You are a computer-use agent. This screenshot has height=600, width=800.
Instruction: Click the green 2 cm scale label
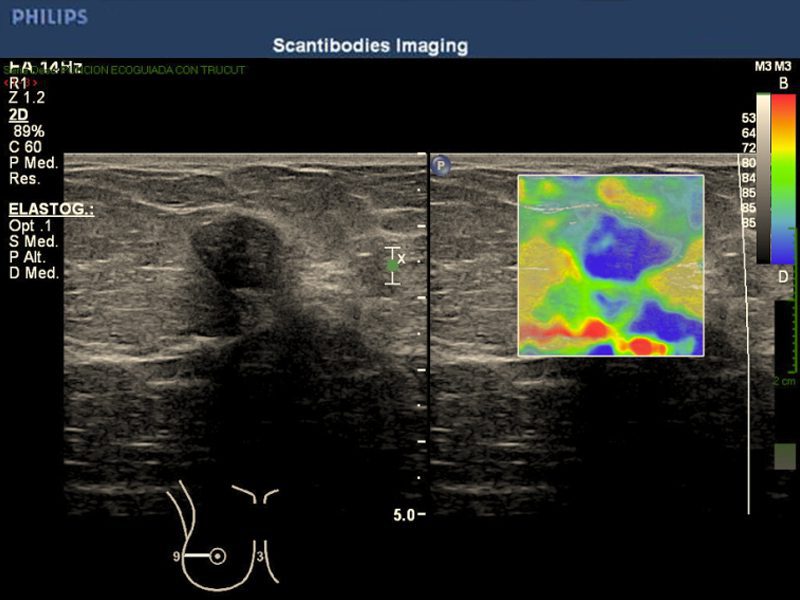(783, 382)
